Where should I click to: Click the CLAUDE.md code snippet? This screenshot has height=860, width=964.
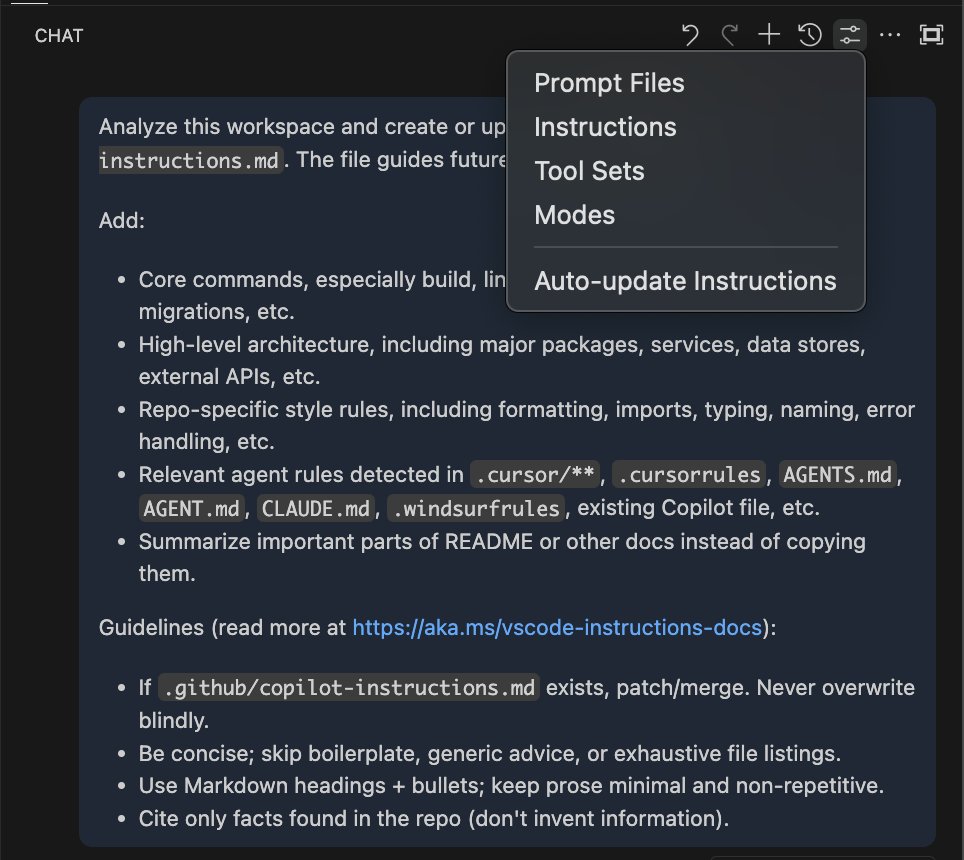(x=315, y=508)
